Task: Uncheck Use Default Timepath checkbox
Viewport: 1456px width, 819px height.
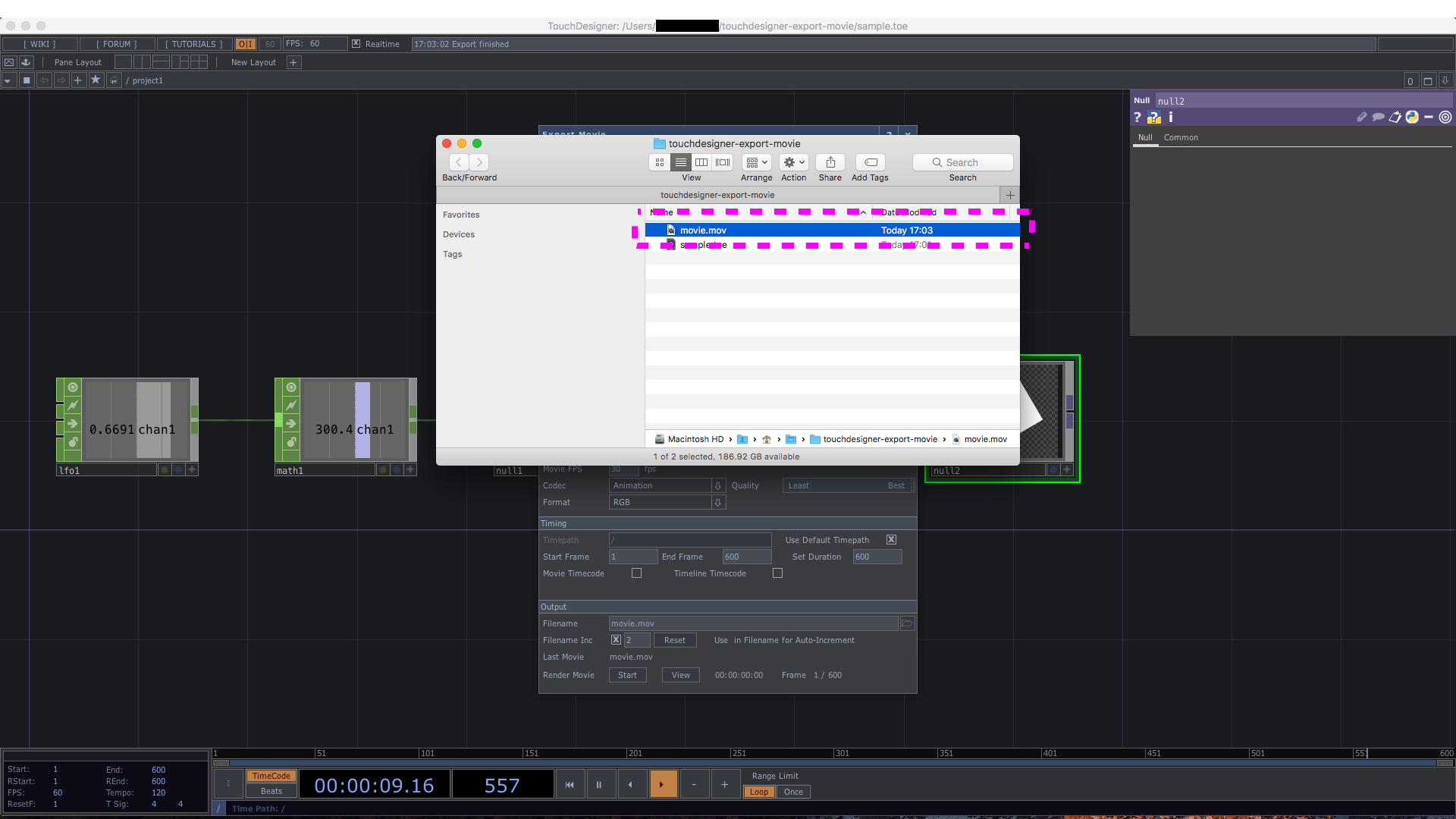Action: (x=892, y=540)
